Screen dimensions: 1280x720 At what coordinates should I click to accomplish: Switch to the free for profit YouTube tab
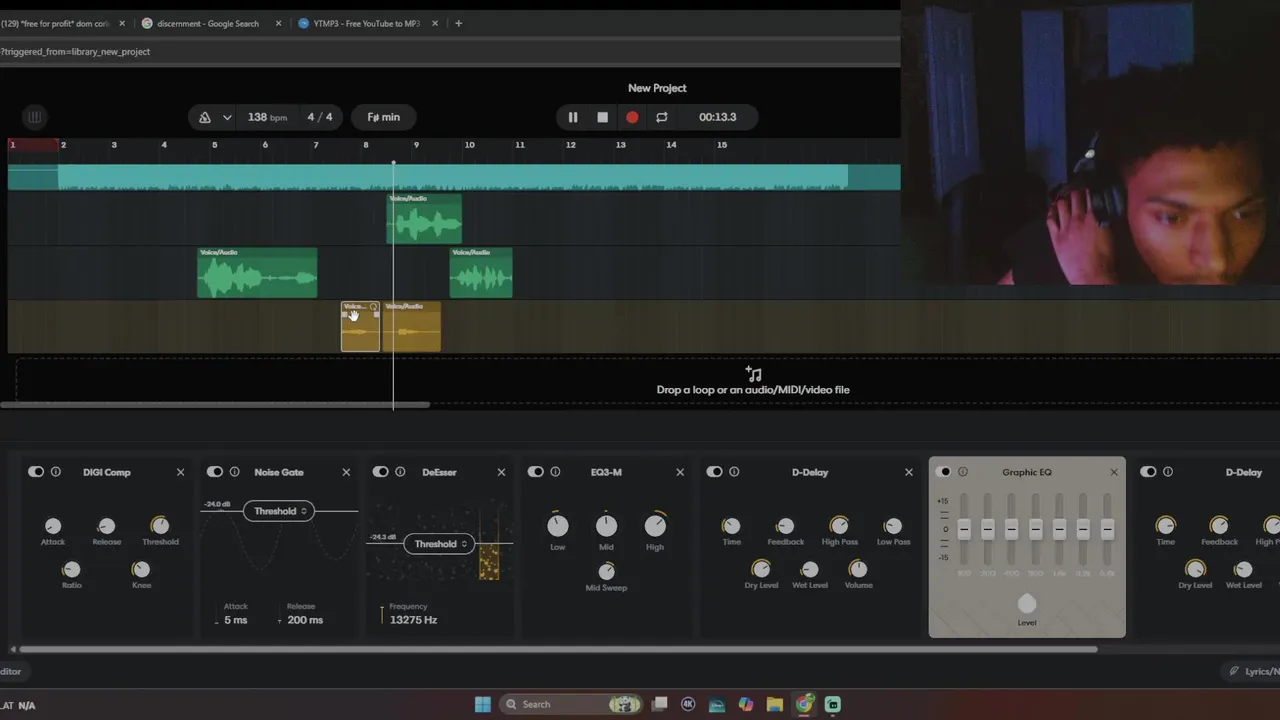(55, 23)
